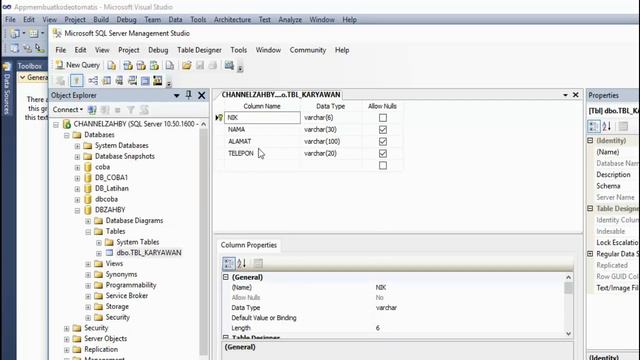Click the Set Primary Key icon
This screenshot has width=640, height=360.
(x=76, y=80)
